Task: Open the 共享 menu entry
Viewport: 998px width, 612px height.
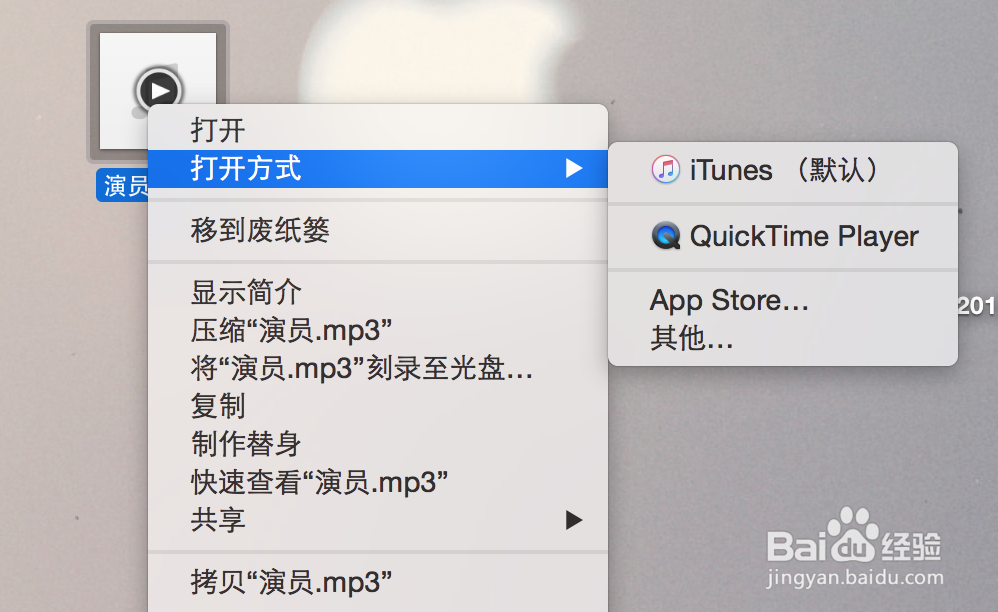Action: (x=377, y=520)
